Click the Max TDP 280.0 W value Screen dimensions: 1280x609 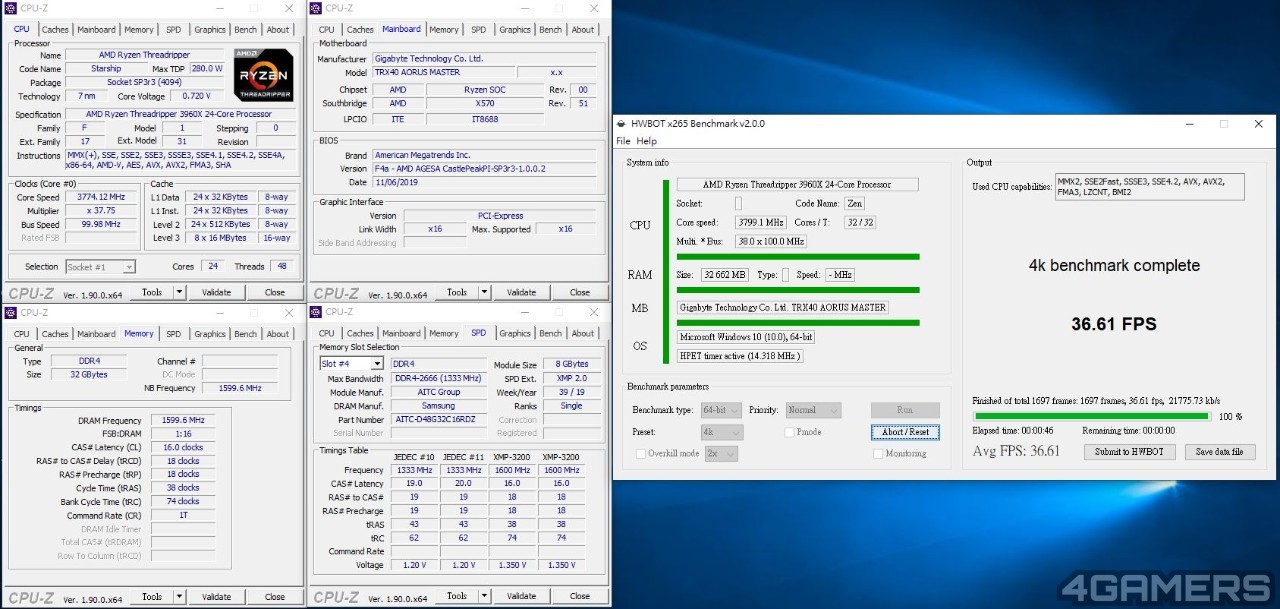(207, 68)
